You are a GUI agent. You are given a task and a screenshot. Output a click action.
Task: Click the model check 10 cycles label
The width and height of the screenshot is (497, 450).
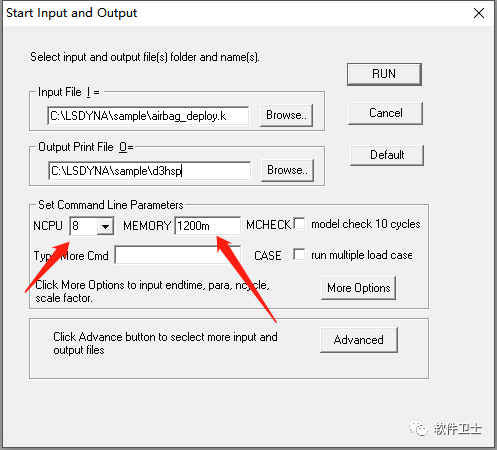point(366,224)
